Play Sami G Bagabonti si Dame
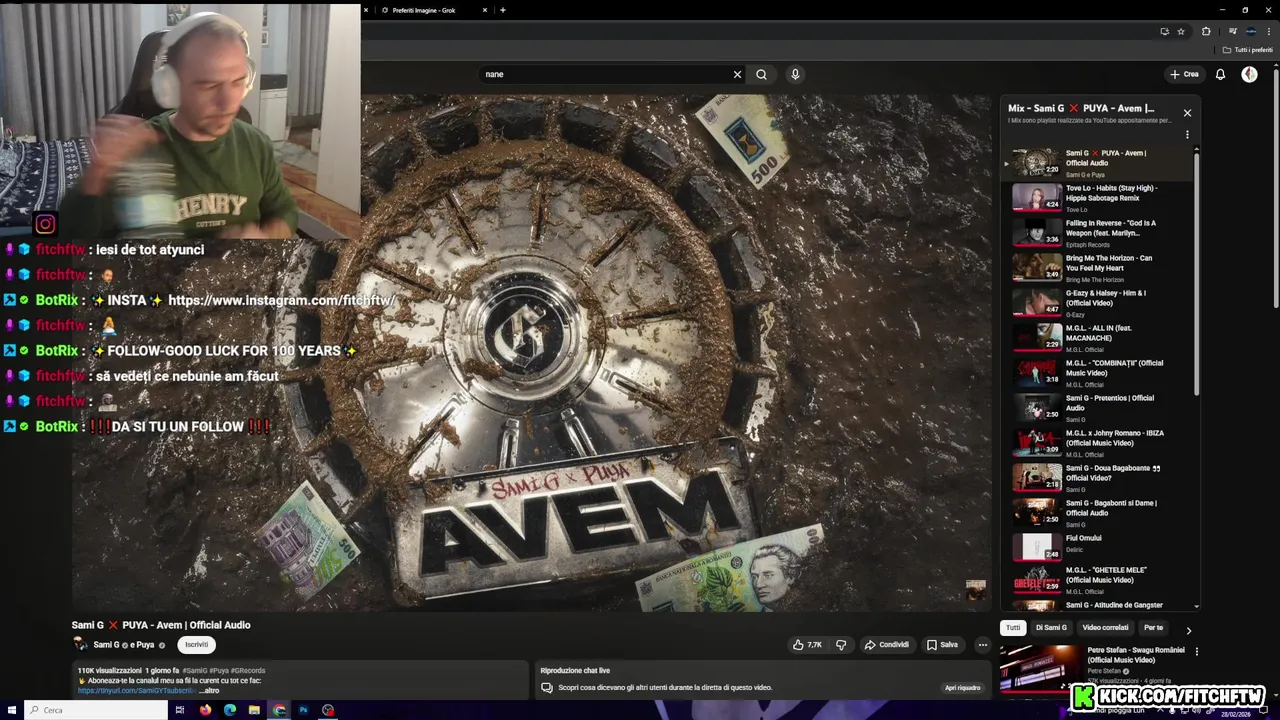 [x=1099, y=513]
